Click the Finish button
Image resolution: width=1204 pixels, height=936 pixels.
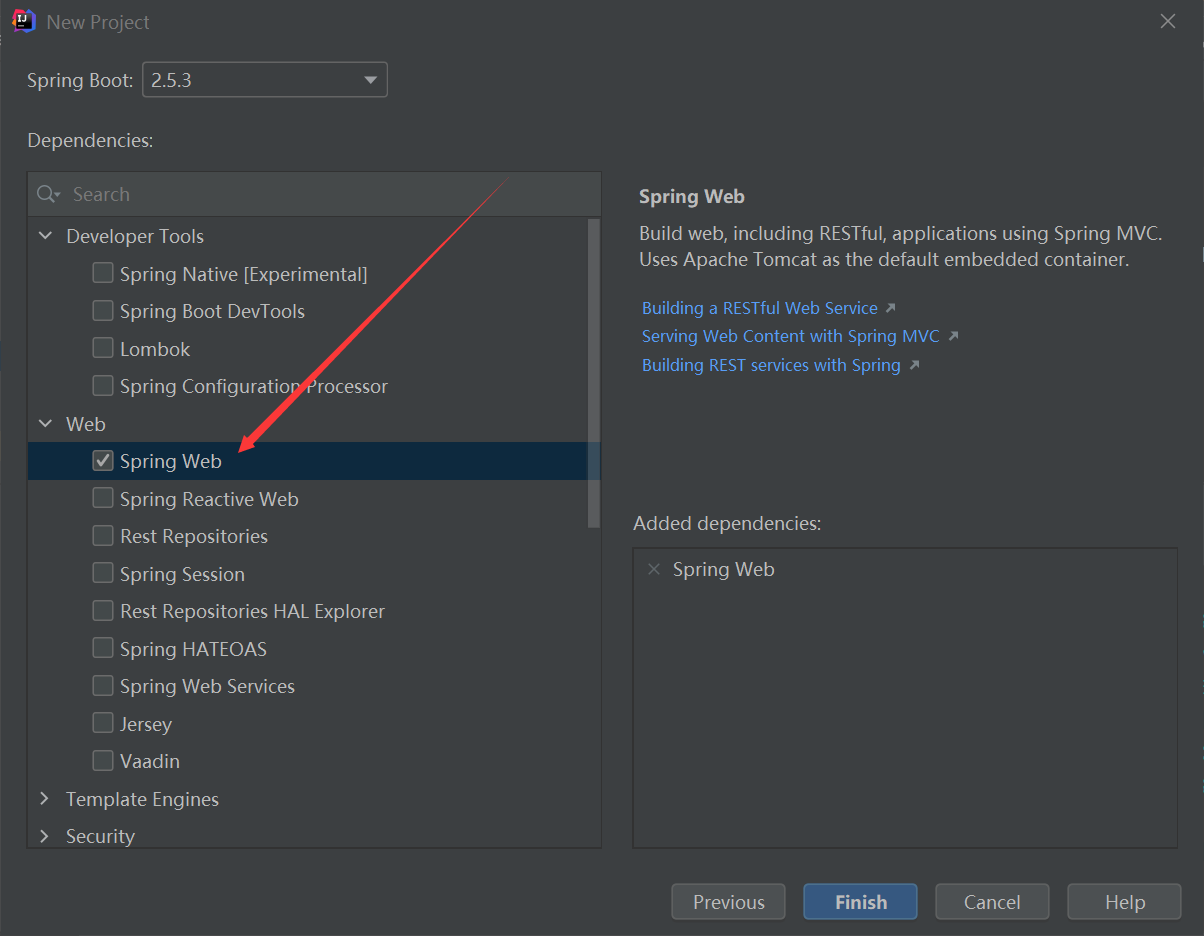pyautogui.click(x=860, y=902)
